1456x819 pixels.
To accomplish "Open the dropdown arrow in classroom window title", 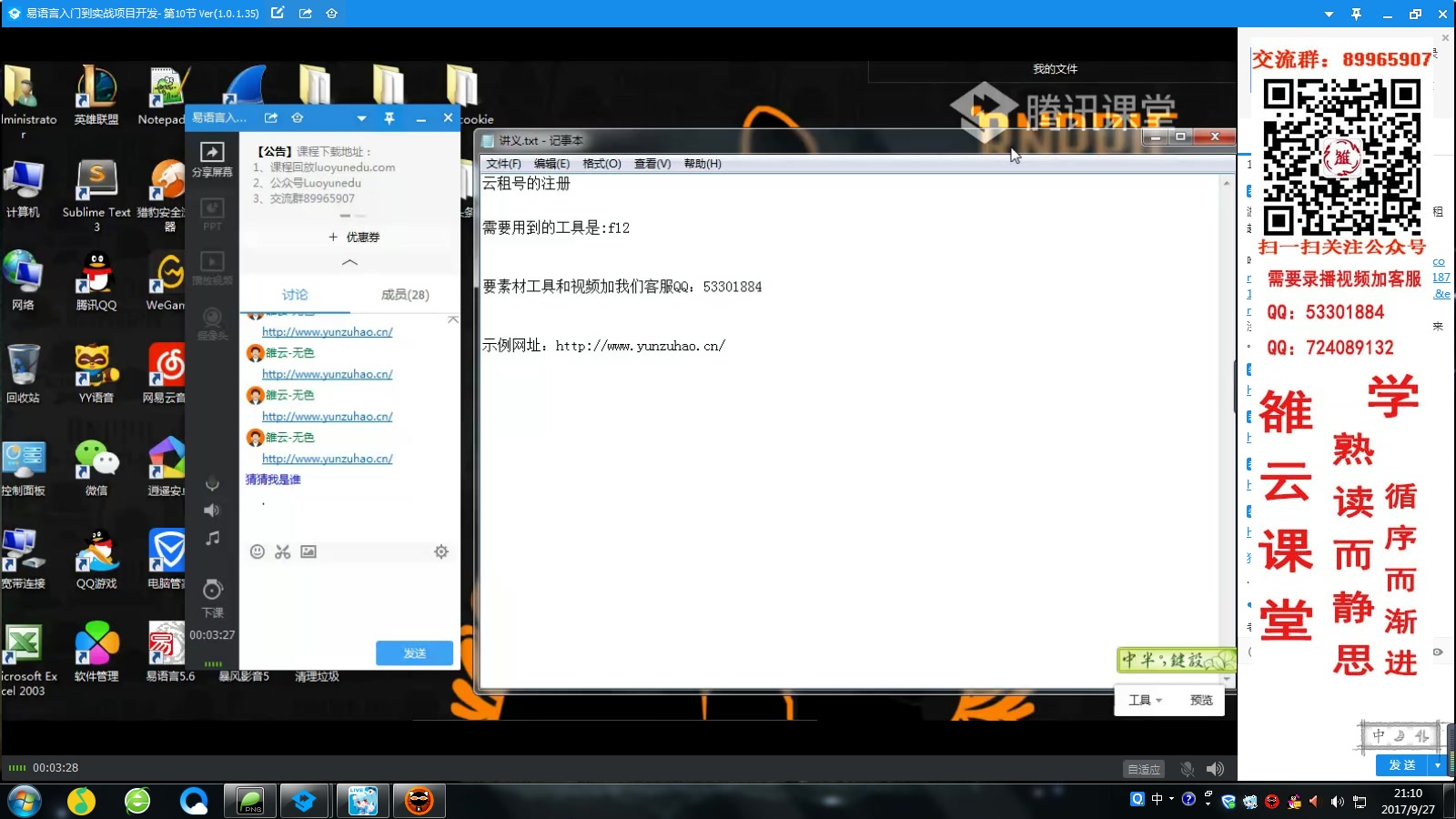I will pyautogui.click(x=361, y=118).
